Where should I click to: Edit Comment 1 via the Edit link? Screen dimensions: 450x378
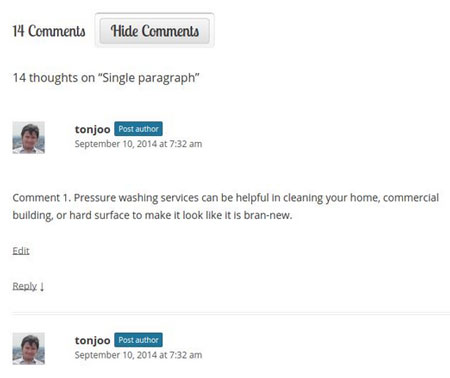pyautogui.click(x=21, y=251)
